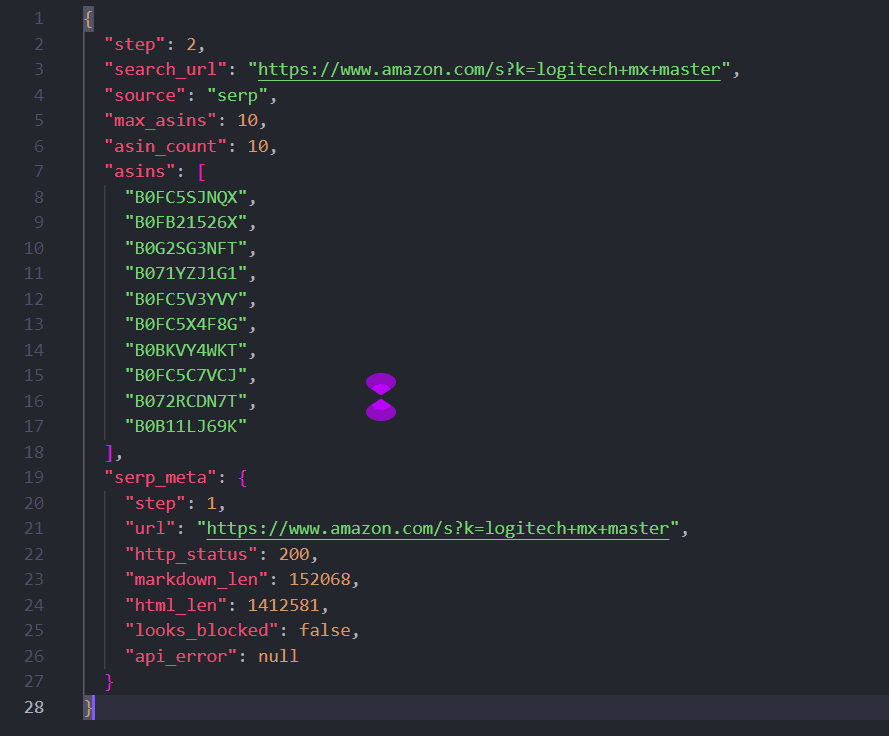Viewport: 889px width, 736px height.
Task: Select the asin_count value 10 on line 6
Action: pos(258,146)
